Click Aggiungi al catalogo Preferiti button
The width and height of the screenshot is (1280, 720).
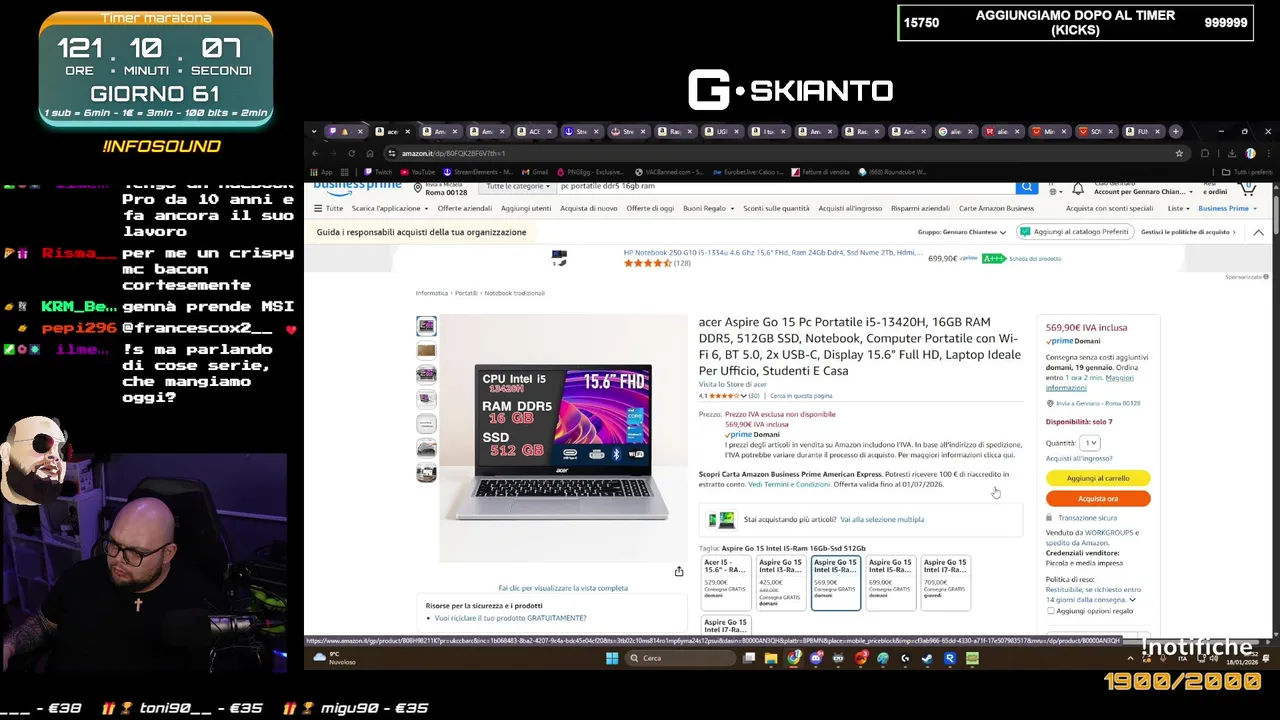[1074, 232]
